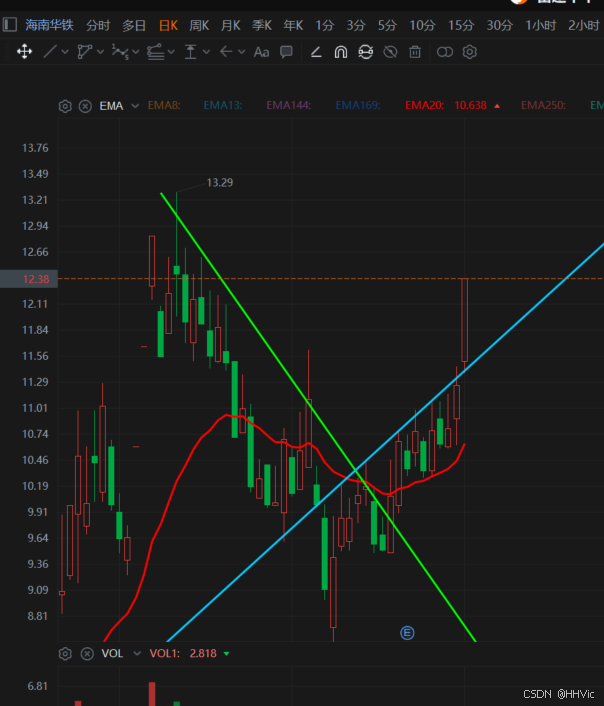Click the 海南华铁 stock name

[49, 25]
